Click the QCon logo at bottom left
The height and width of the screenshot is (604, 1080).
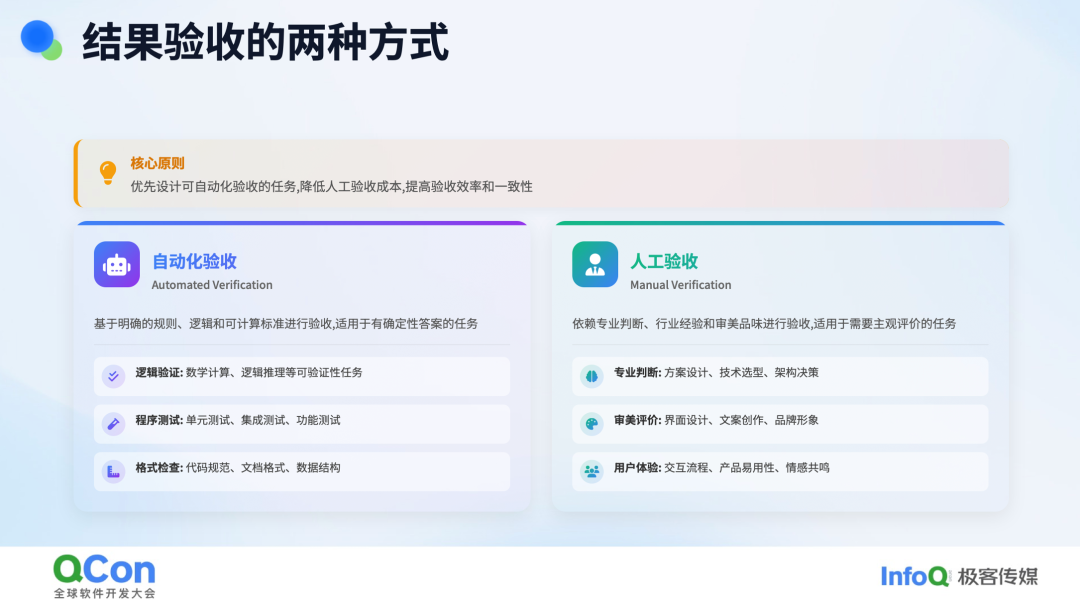(x=105, y=576)
